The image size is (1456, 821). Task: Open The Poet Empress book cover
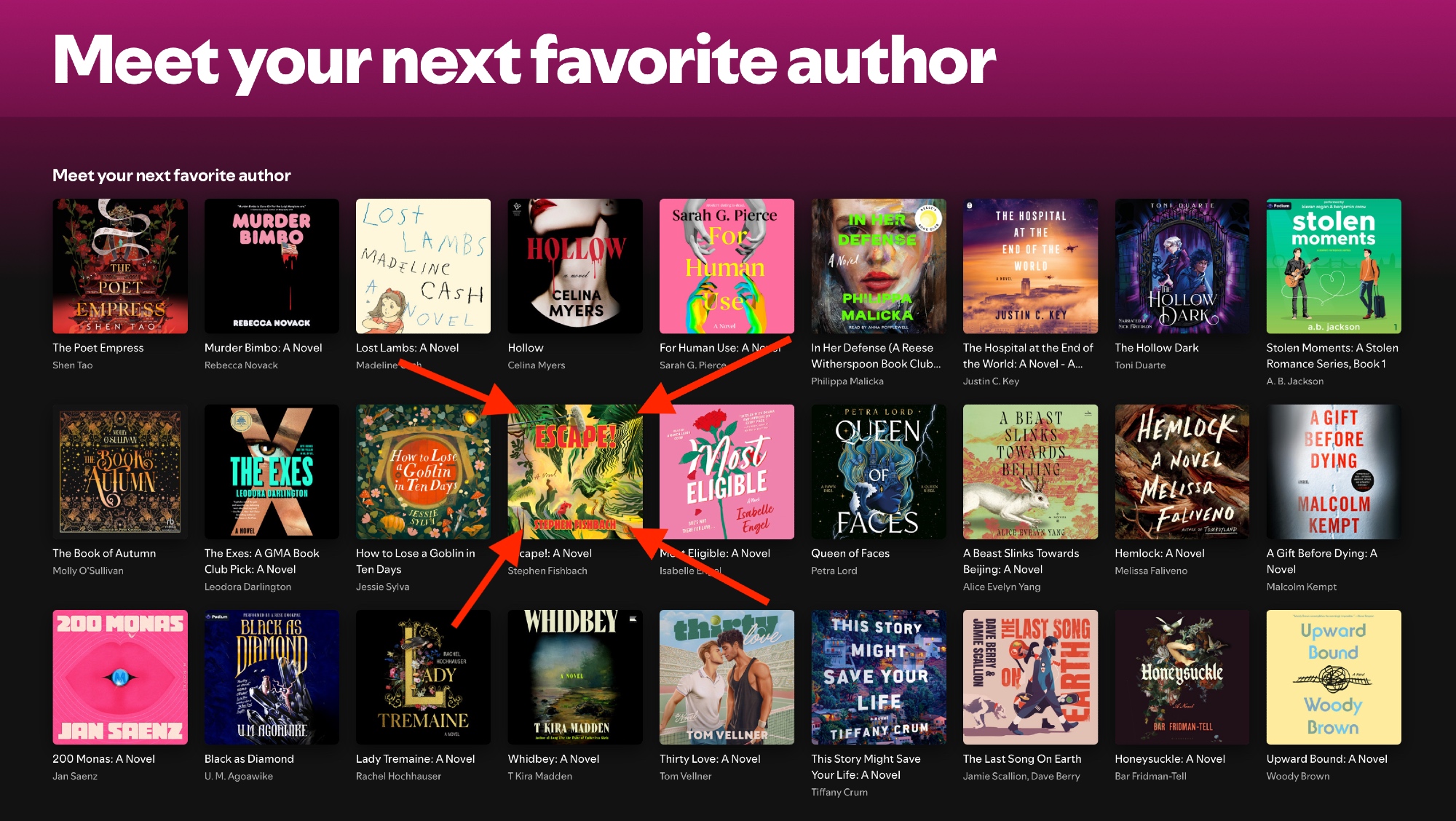(x=120, y=266)
